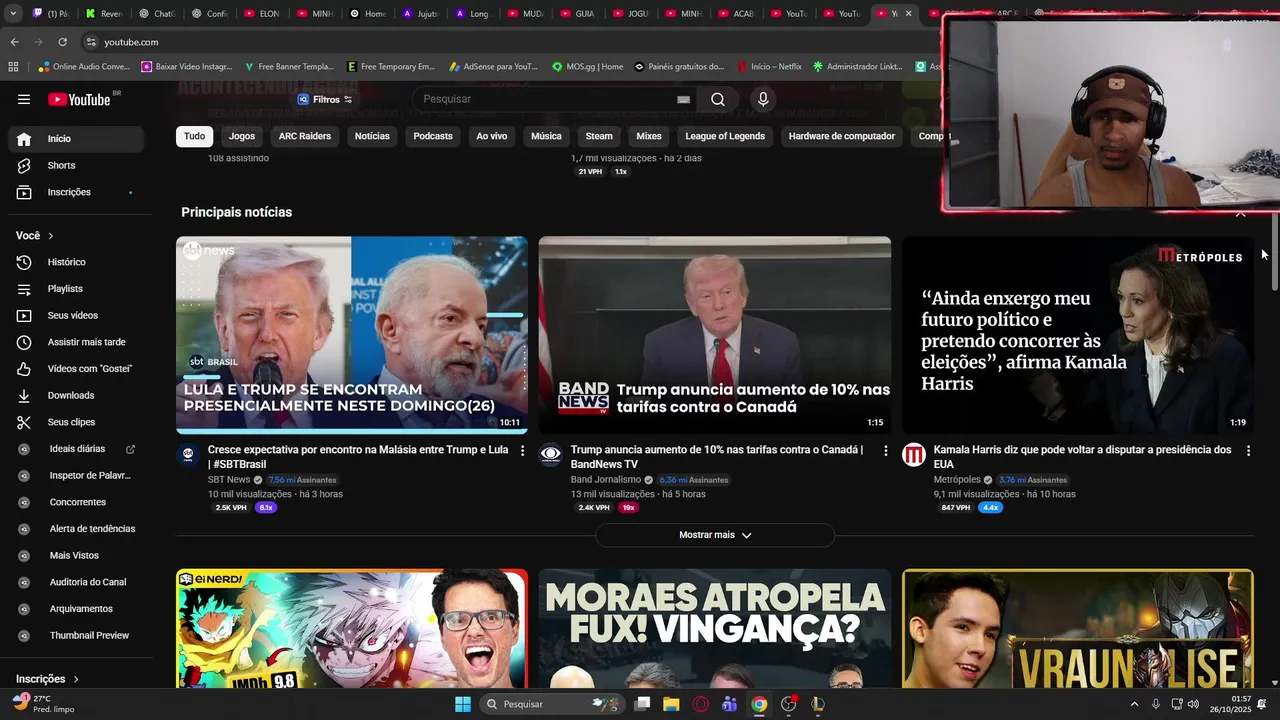The image size is (1280, 720).
Task: Select Hardware de computador chip
Action: [x=842, y=136]
